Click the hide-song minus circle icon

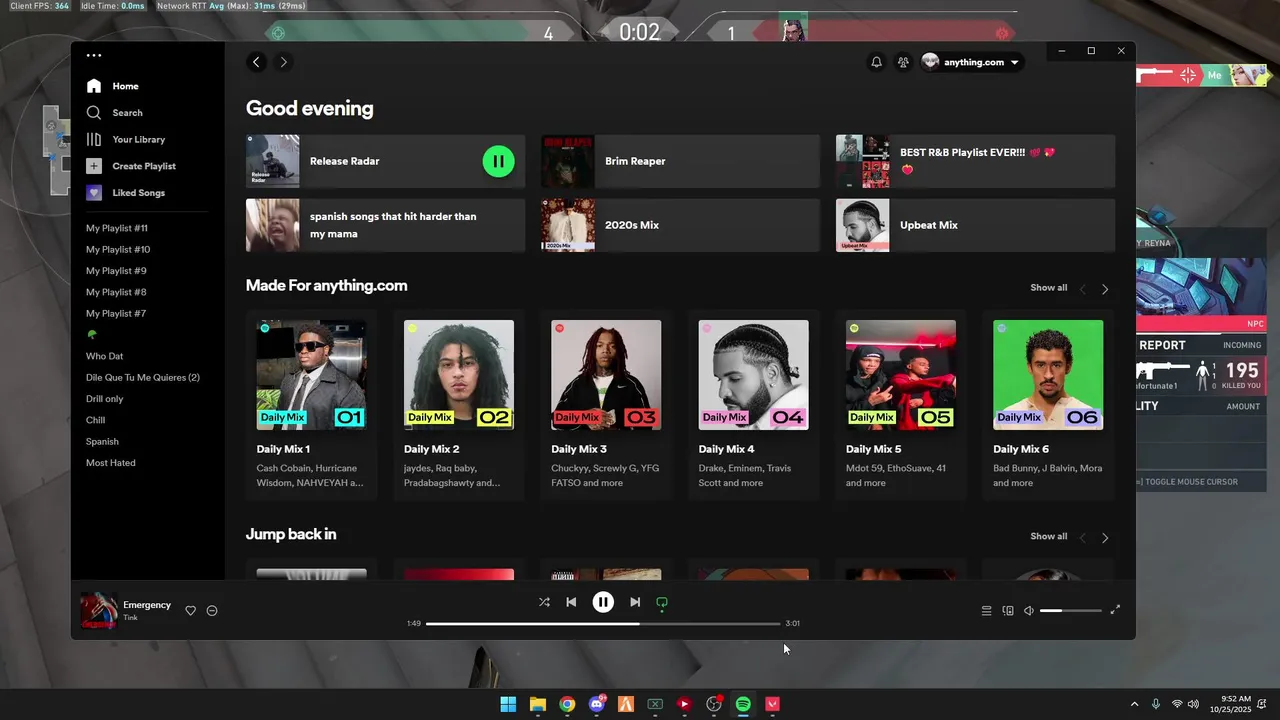[212, 611]
